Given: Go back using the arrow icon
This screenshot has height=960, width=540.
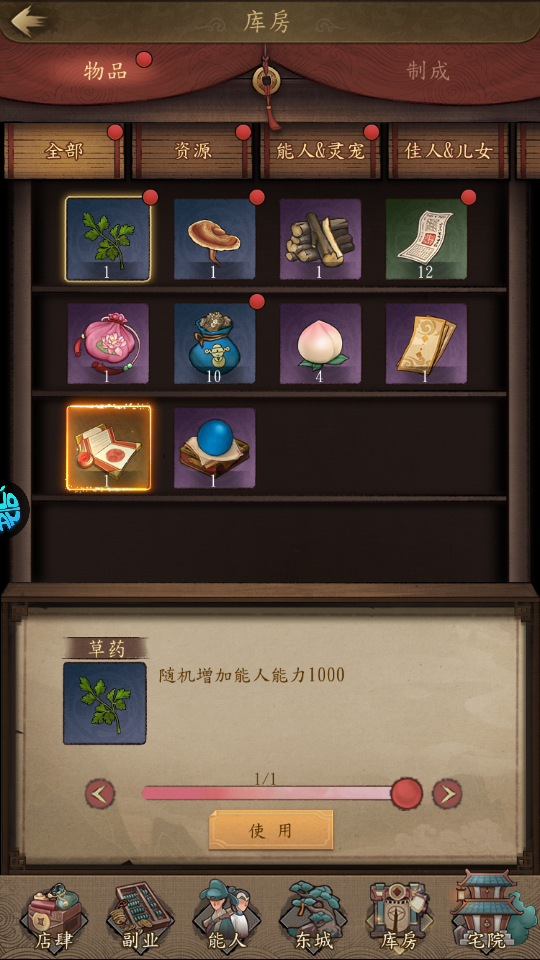Looking at the screenshot, I should pyautogui.click(x=29, y=21).
